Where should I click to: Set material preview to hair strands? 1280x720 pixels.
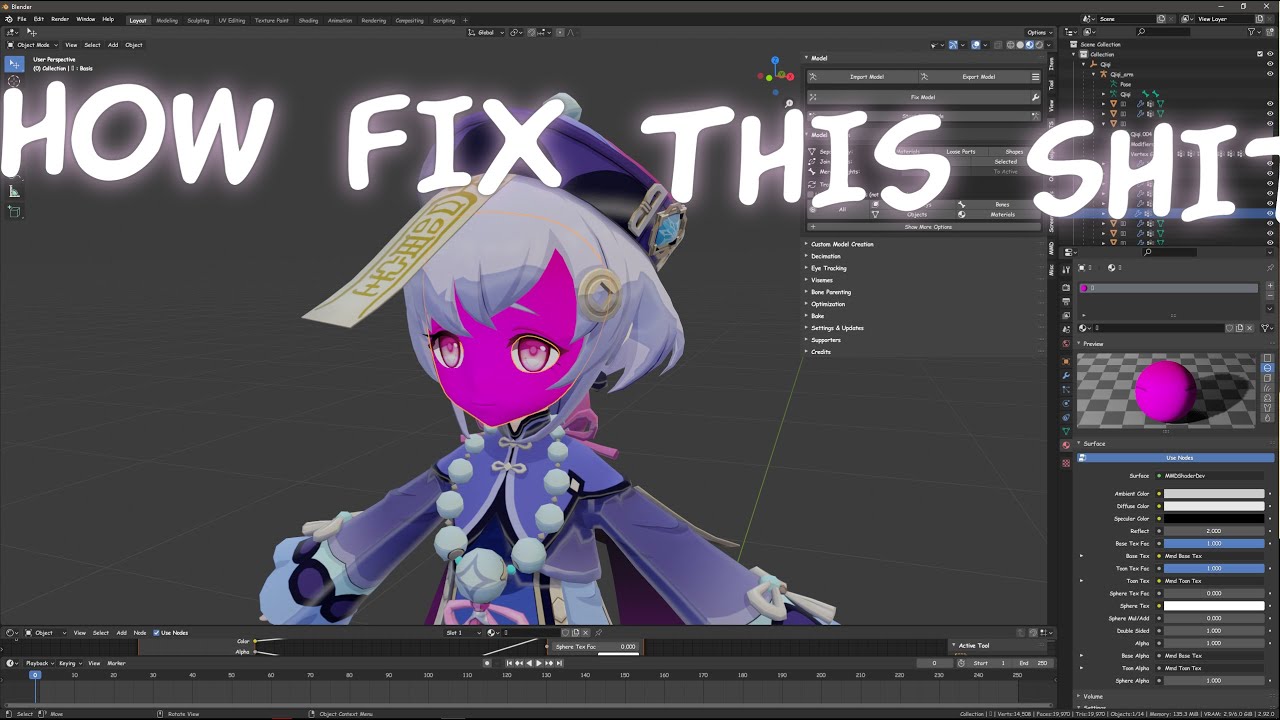point(1267,388)
